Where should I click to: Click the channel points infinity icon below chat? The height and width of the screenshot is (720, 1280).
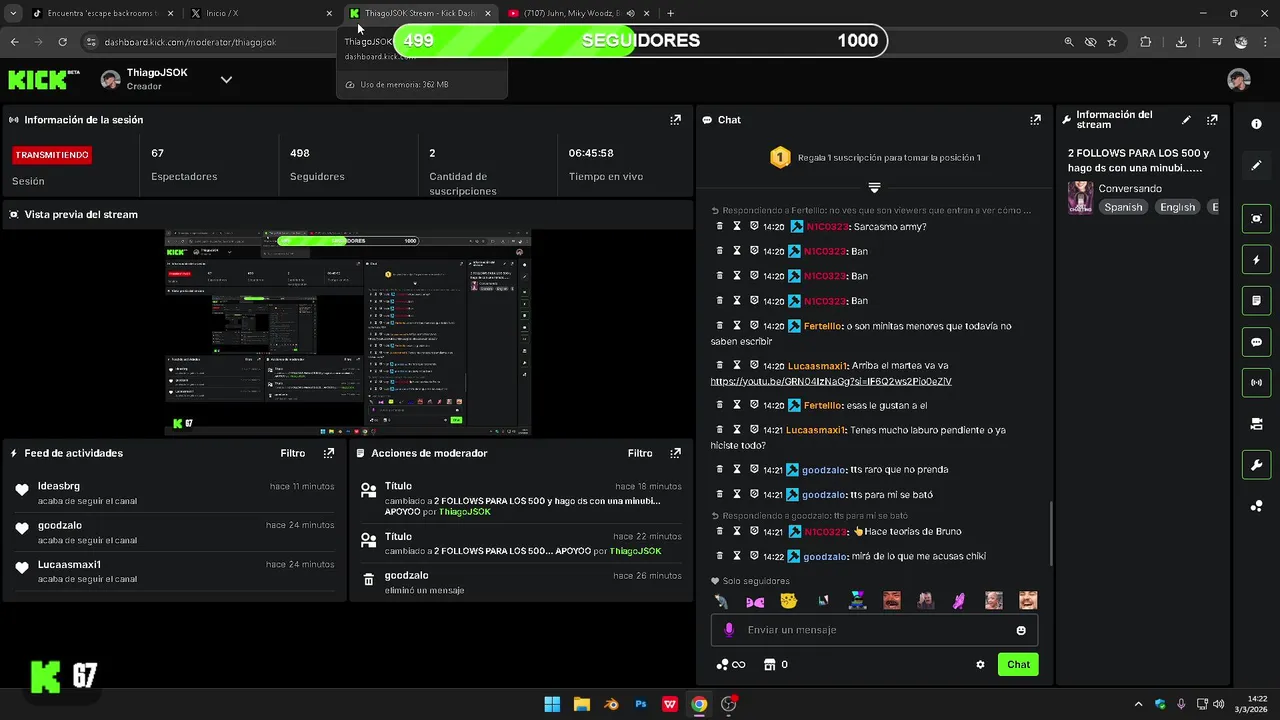click(x=731, y=664)
